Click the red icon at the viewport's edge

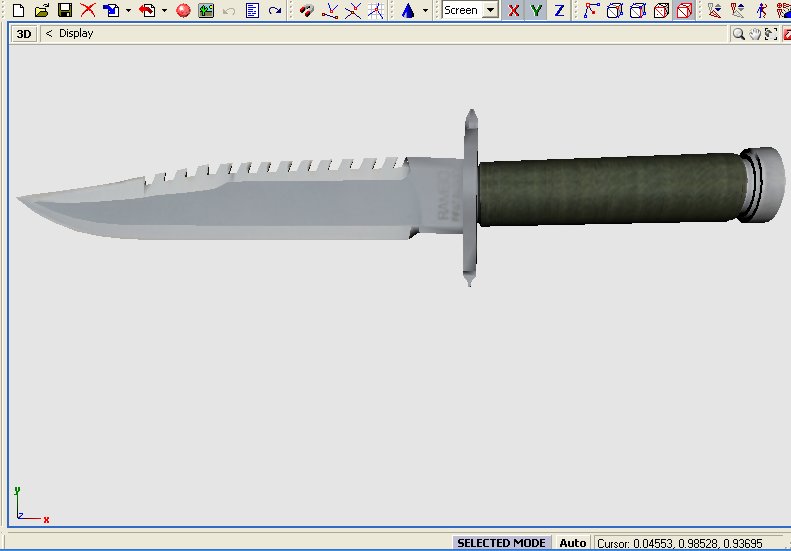(x=786, y=34)
